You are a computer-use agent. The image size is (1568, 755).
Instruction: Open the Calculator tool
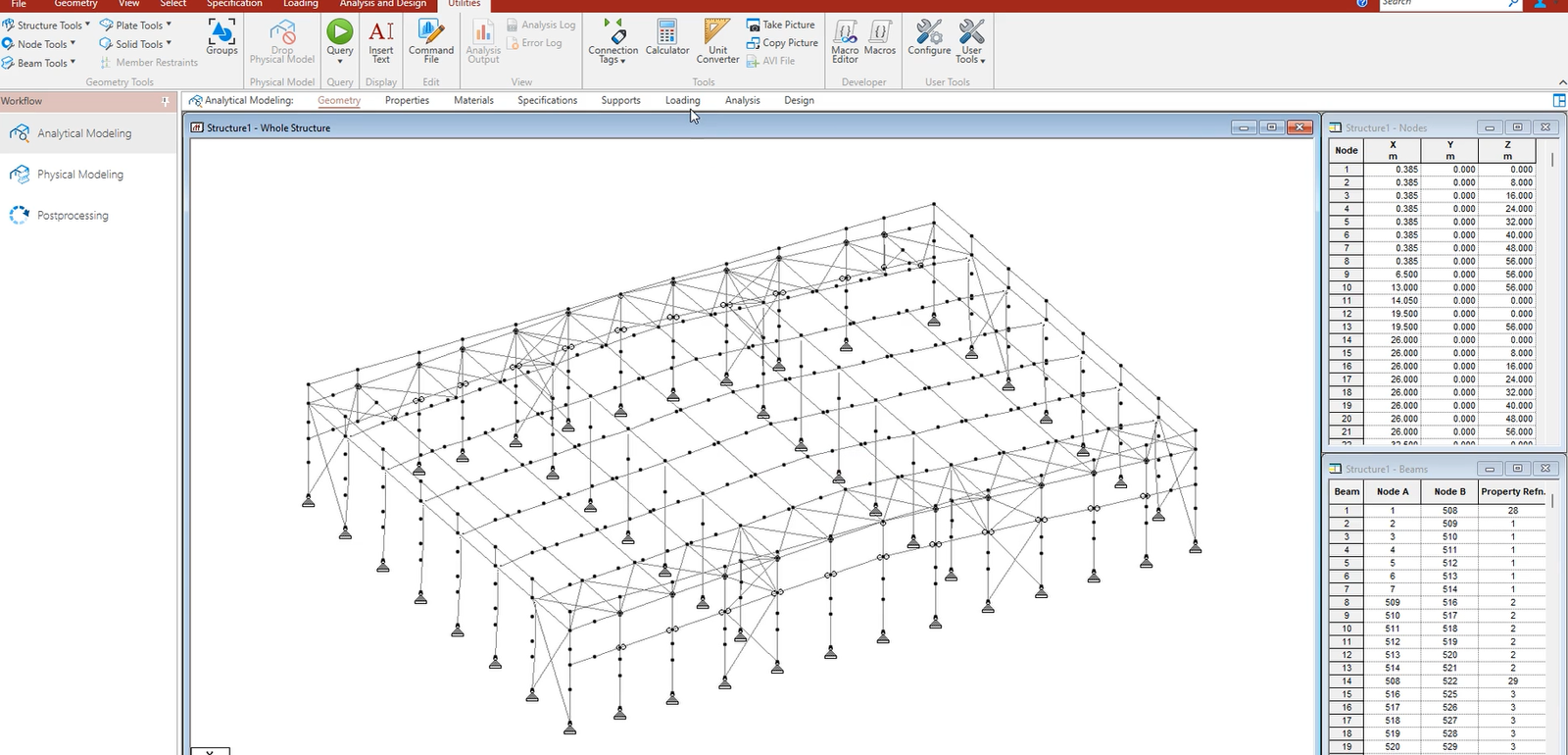point(666,38)
